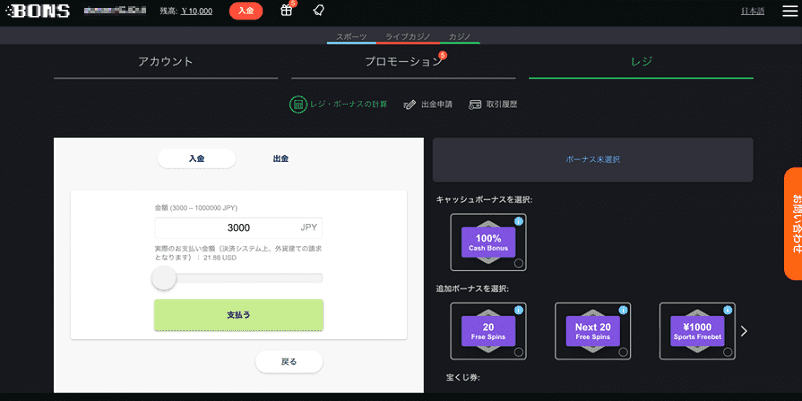This screenshot has height=401, width=802.
Task: Click the キャッシュボーナスを選択 heading
Action: (x=484, y=200)
